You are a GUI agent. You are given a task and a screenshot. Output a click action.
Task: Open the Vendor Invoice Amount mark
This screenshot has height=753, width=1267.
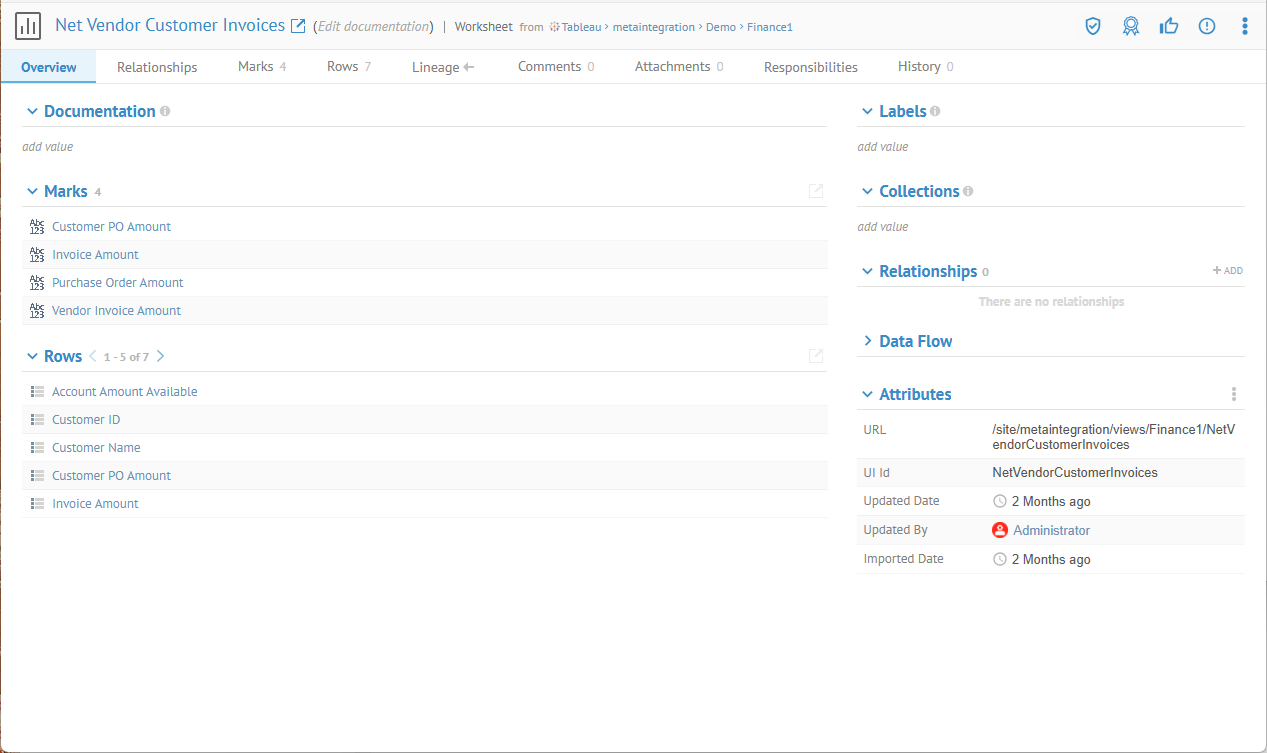pos(116,311)
